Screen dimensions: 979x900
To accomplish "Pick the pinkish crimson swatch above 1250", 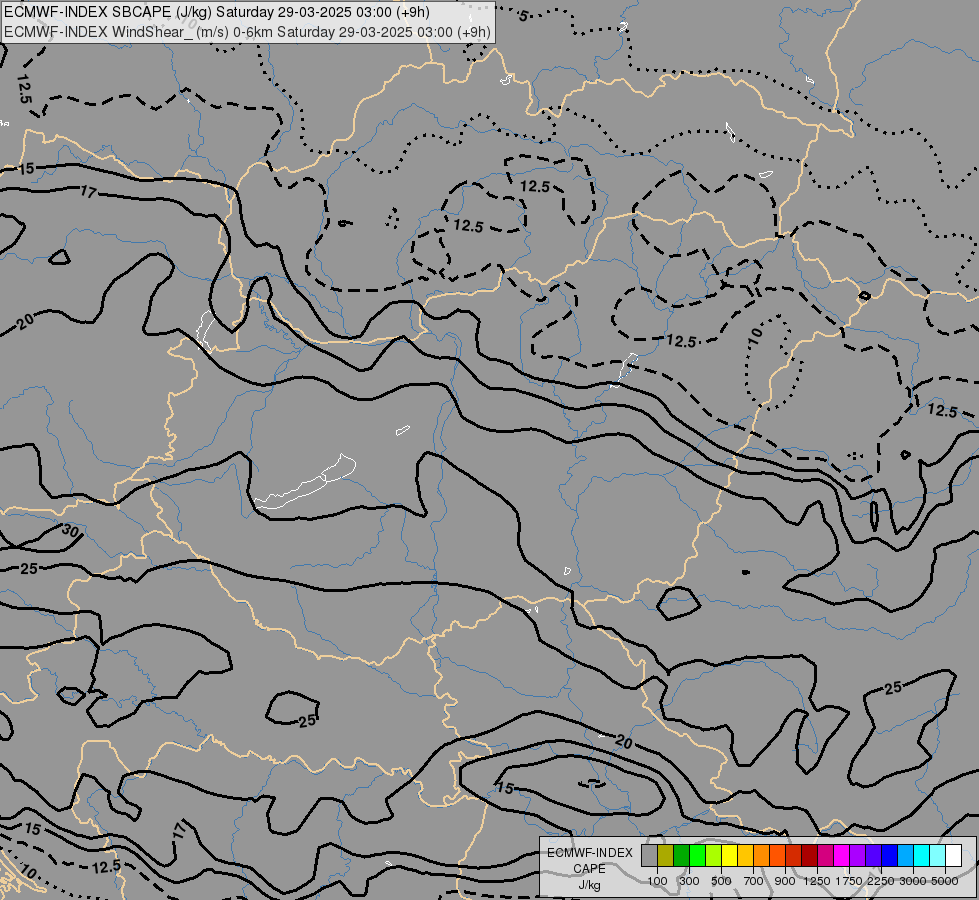I will [825, 855].
